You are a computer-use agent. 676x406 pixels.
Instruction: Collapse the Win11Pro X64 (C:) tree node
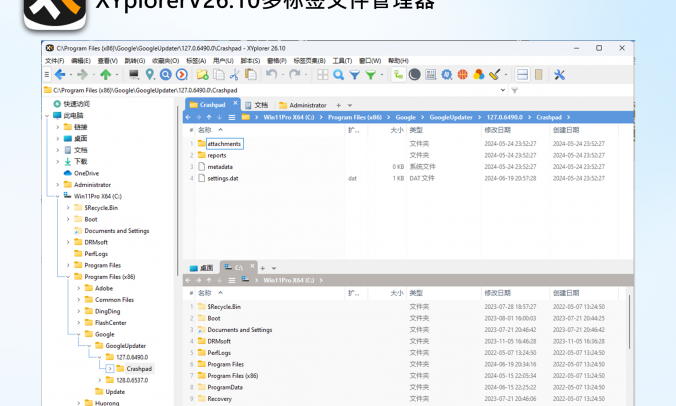[57, 196]
